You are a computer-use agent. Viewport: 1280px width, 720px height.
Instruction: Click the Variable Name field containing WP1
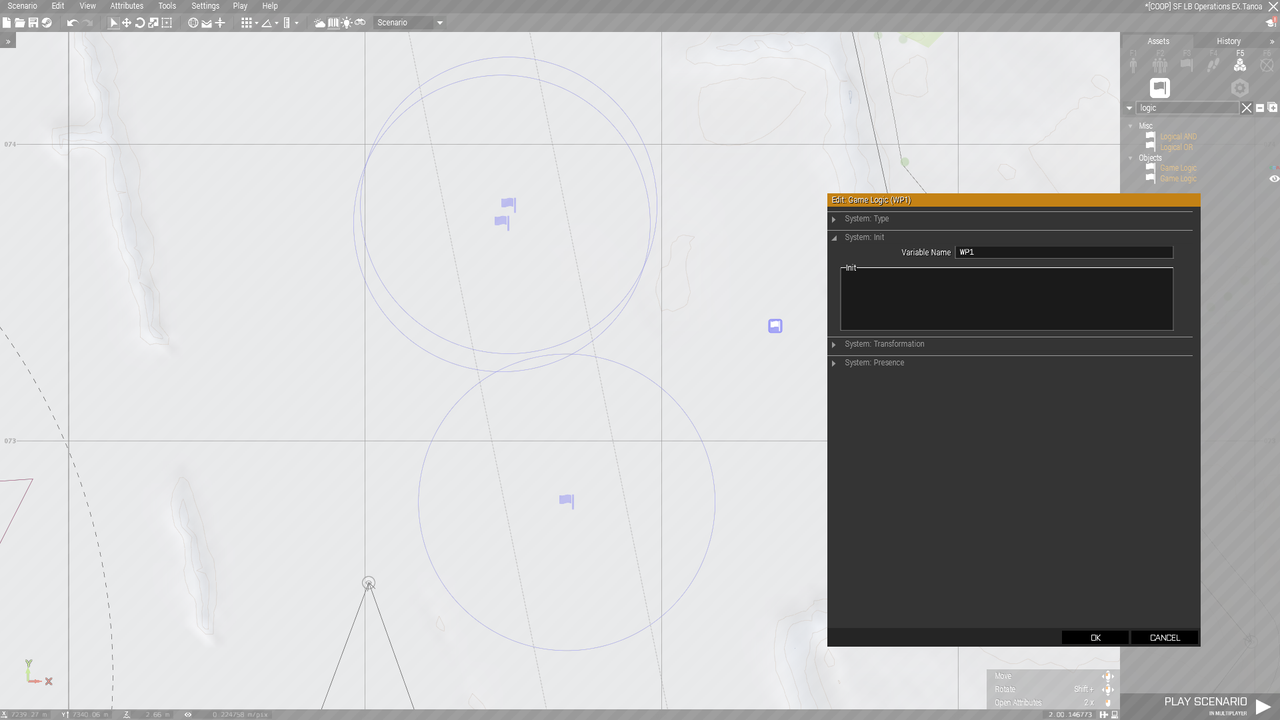point(1064,252)
